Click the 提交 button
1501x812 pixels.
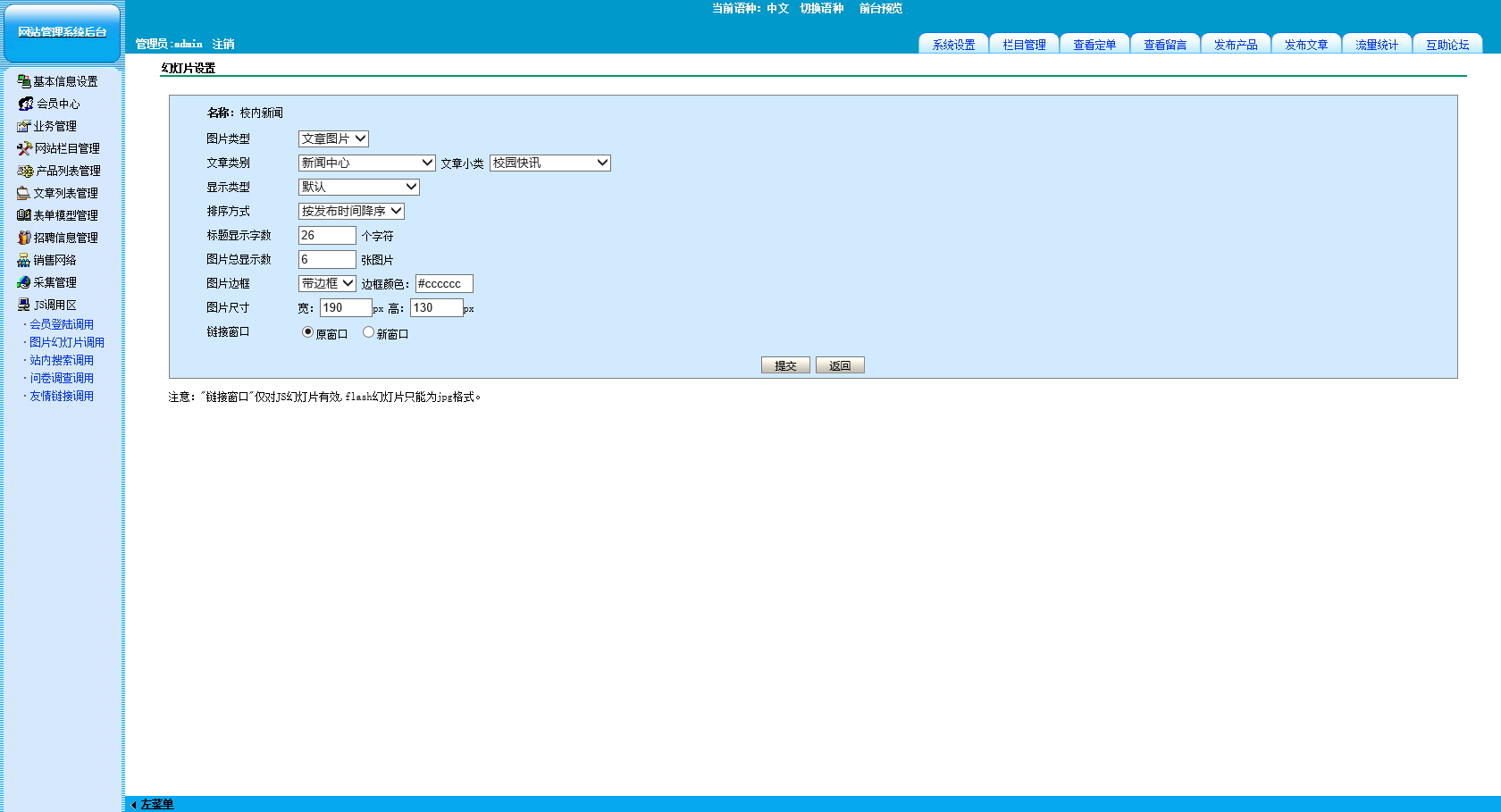pyautogui.click(x=785, y=365)
